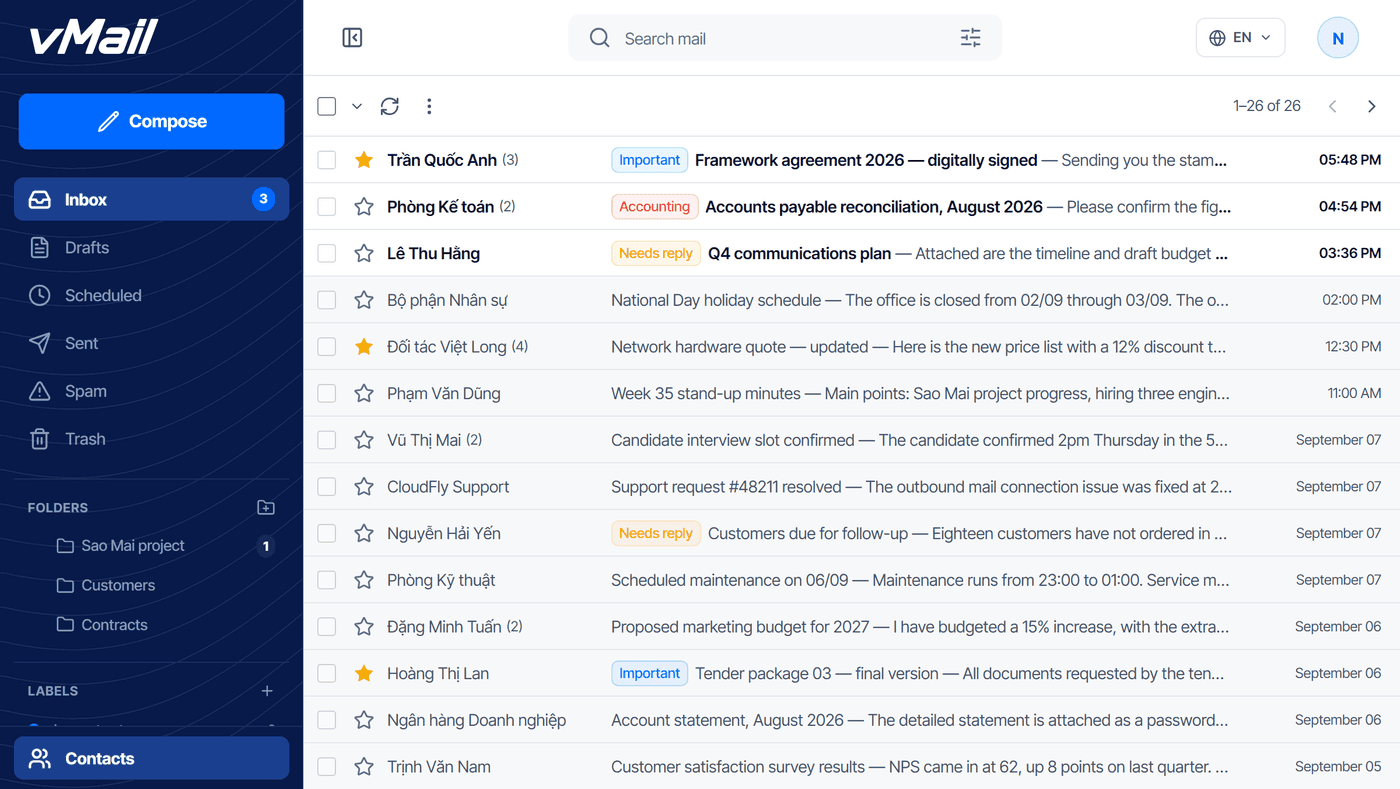Collapse the sidebar panel icon

click(x=352, y=38)
